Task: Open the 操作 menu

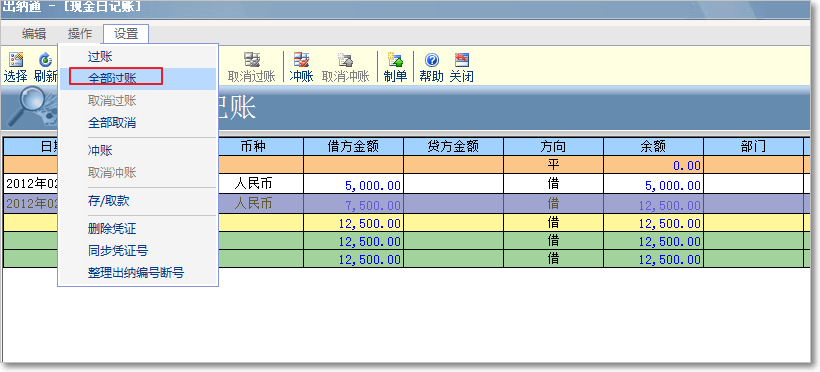Action: click(80, 34)
